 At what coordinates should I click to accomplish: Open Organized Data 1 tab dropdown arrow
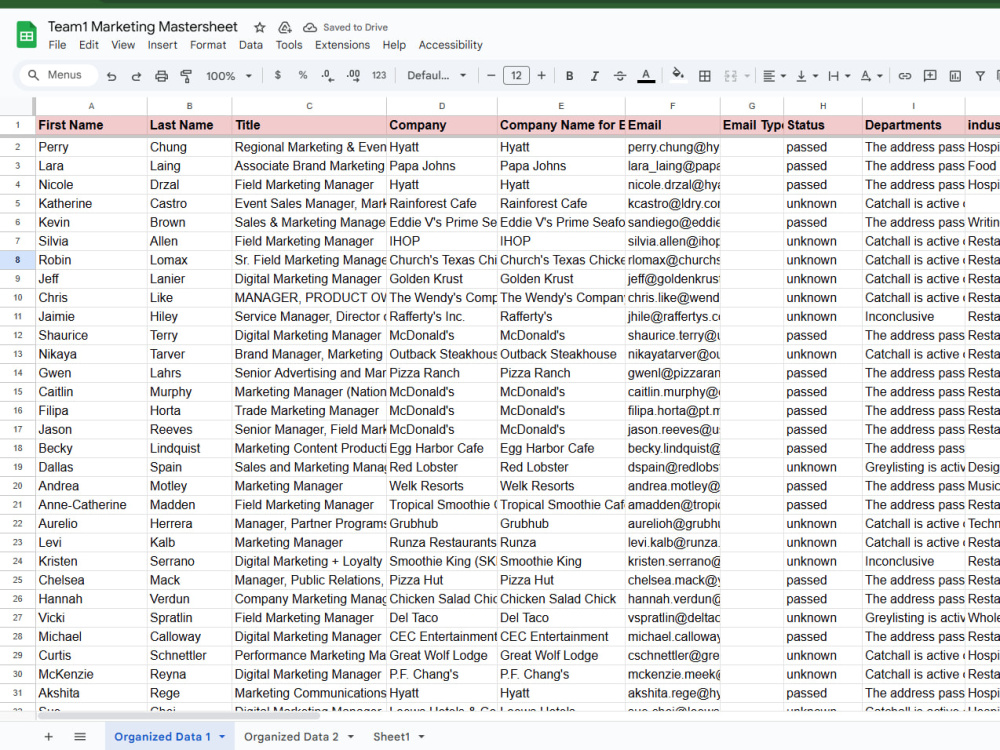point(222,737)
